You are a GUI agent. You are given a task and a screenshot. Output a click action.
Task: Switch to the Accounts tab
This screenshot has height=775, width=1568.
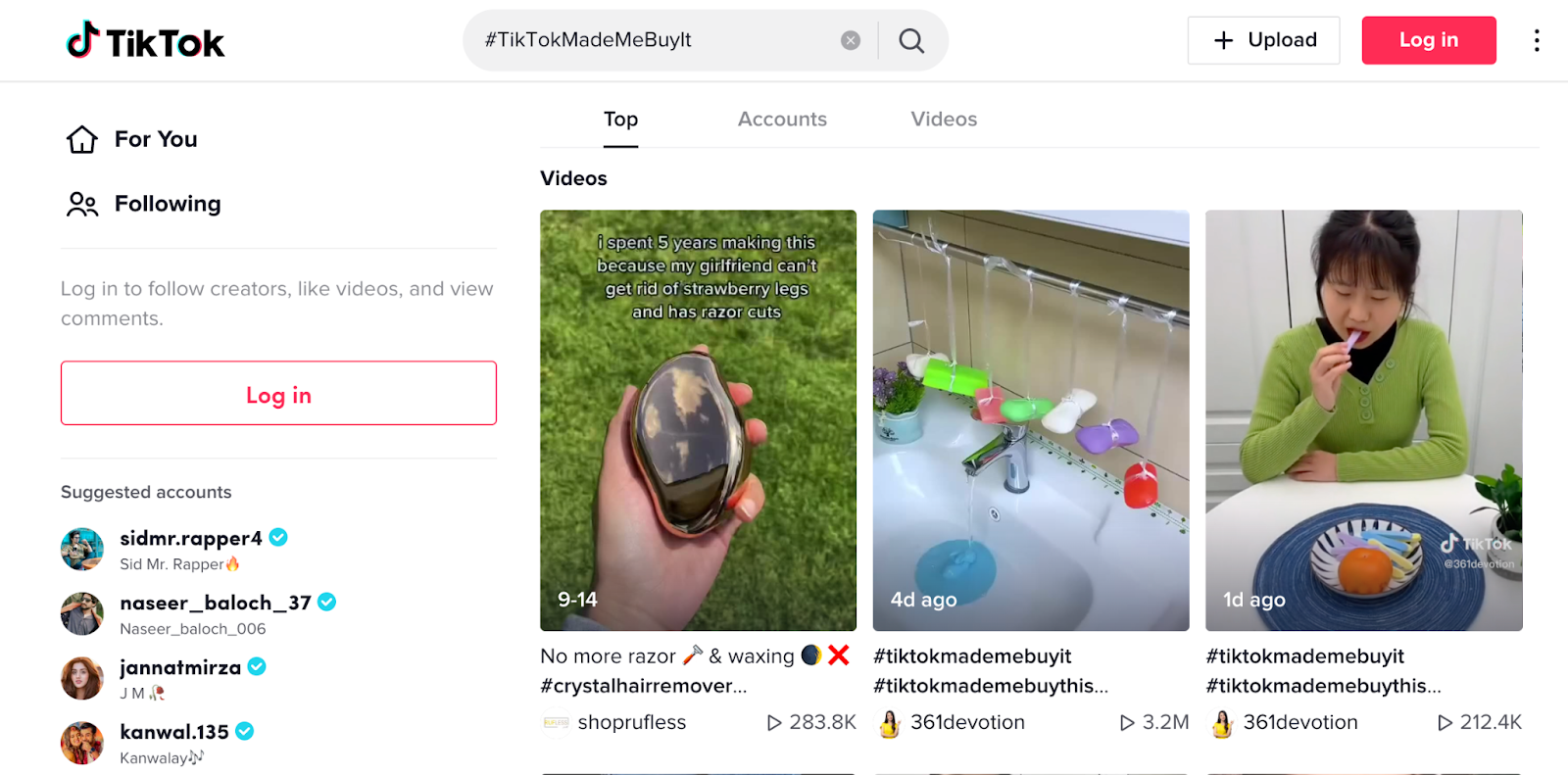(x=782, y=120)
